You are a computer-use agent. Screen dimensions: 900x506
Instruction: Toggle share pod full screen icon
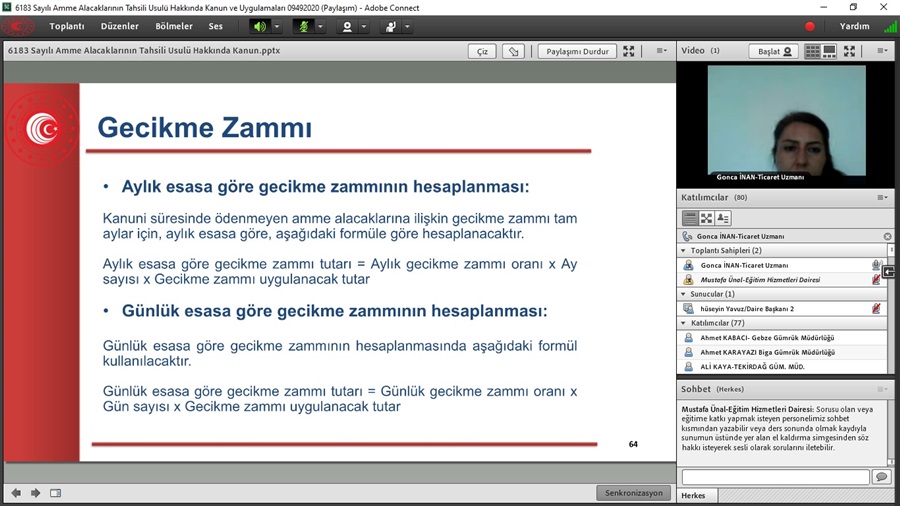tap(629, 51)
